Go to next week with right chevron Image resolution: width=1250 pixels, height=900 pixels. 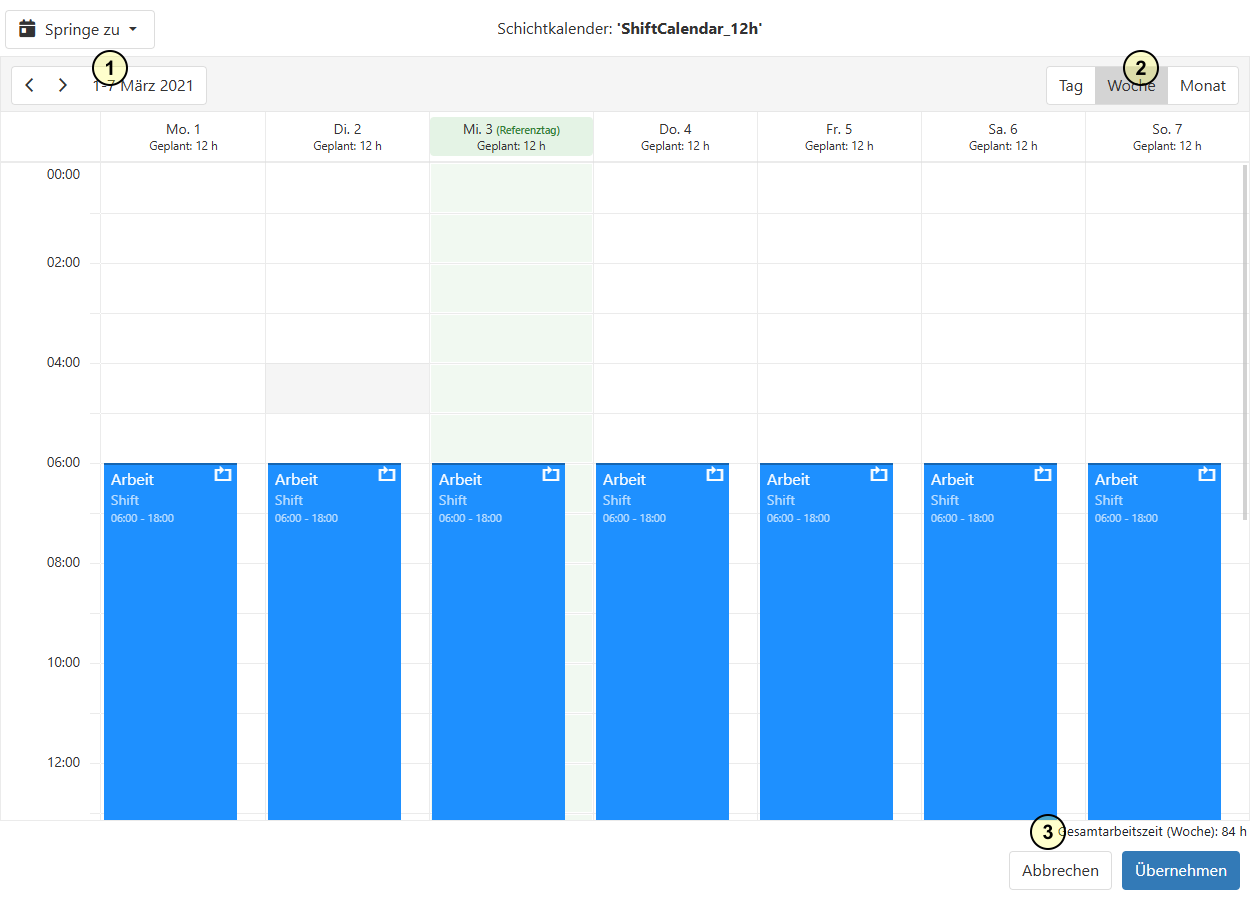click(x=63, y=85)
